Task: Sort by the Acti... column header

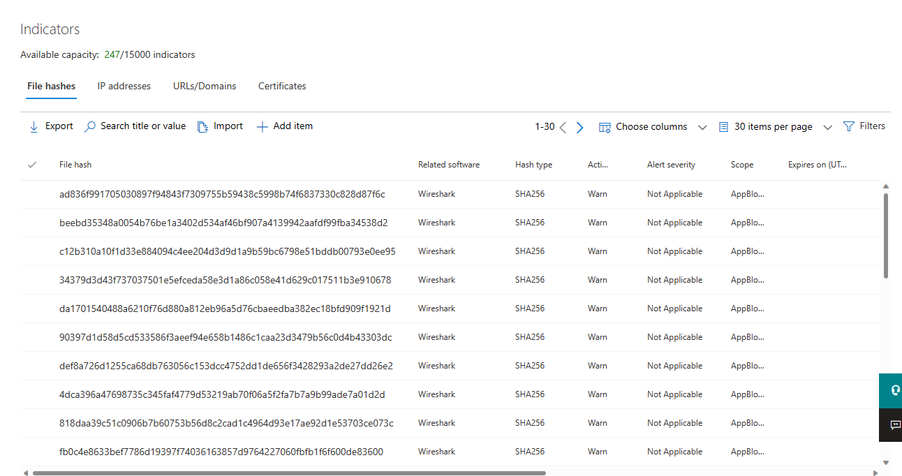Action: click(x=598, y=165)
